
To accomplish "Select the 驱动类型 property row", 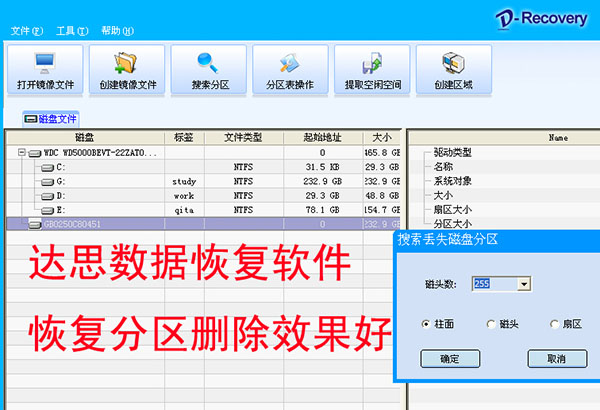I will 453,152.
